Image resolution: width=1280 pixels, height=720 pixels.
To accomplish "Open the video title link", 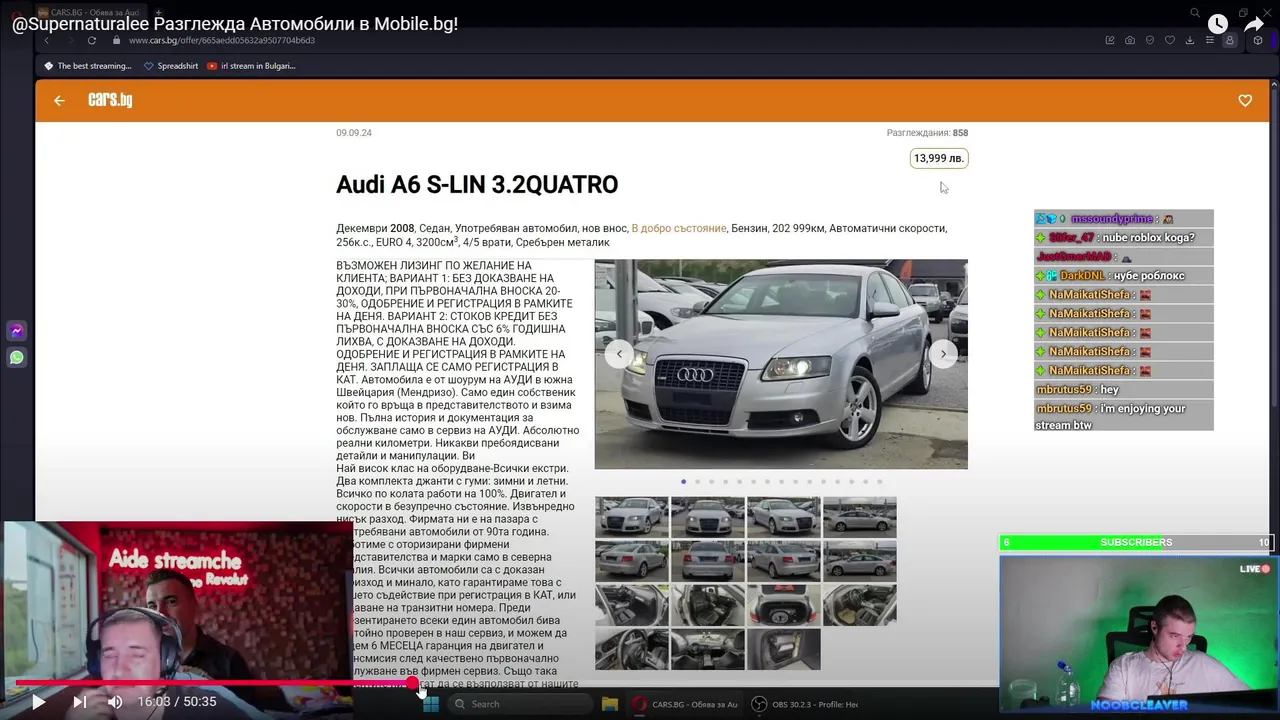I will coord(235,24).
